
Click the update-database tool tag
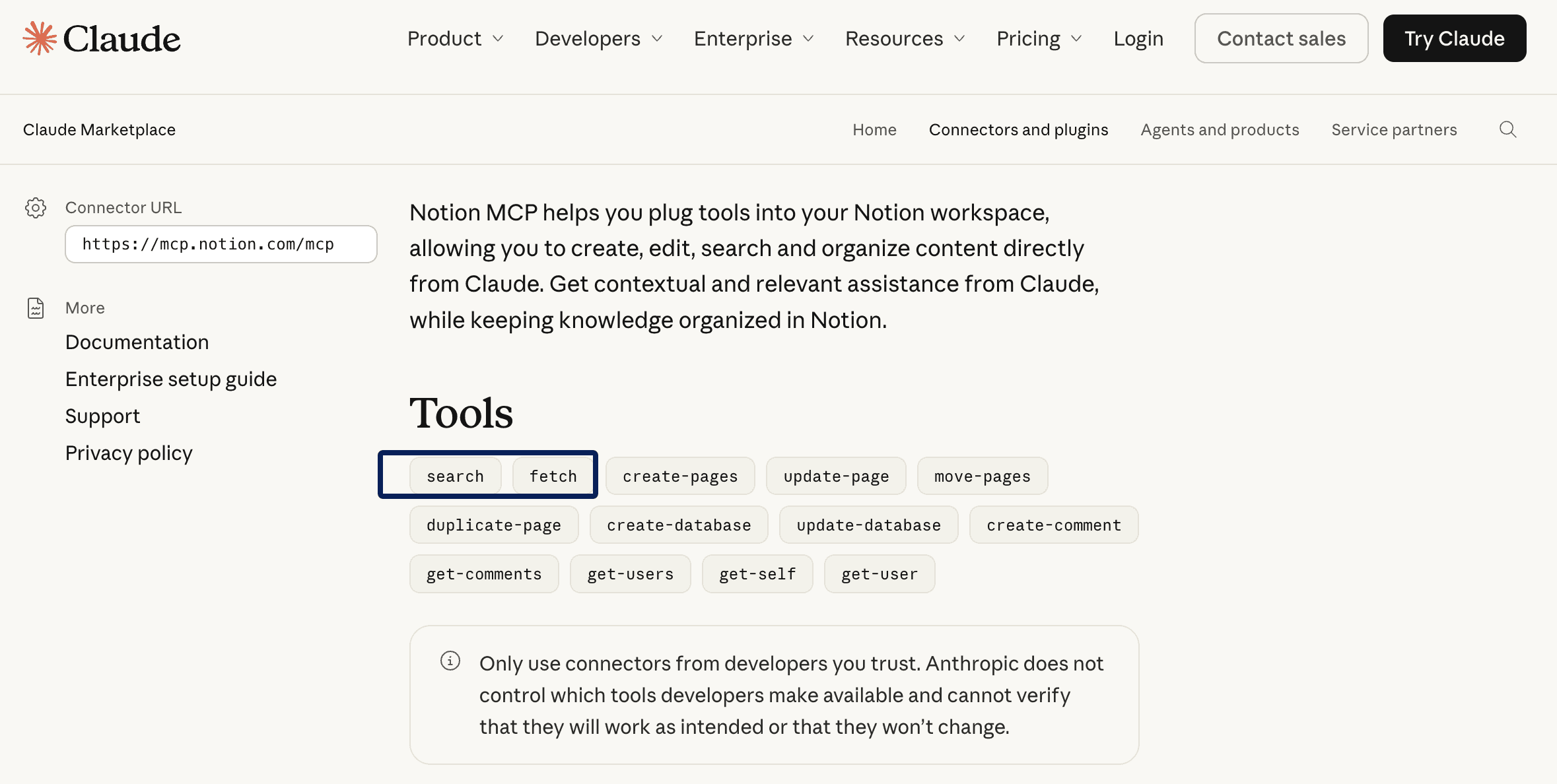coord(868,525)
